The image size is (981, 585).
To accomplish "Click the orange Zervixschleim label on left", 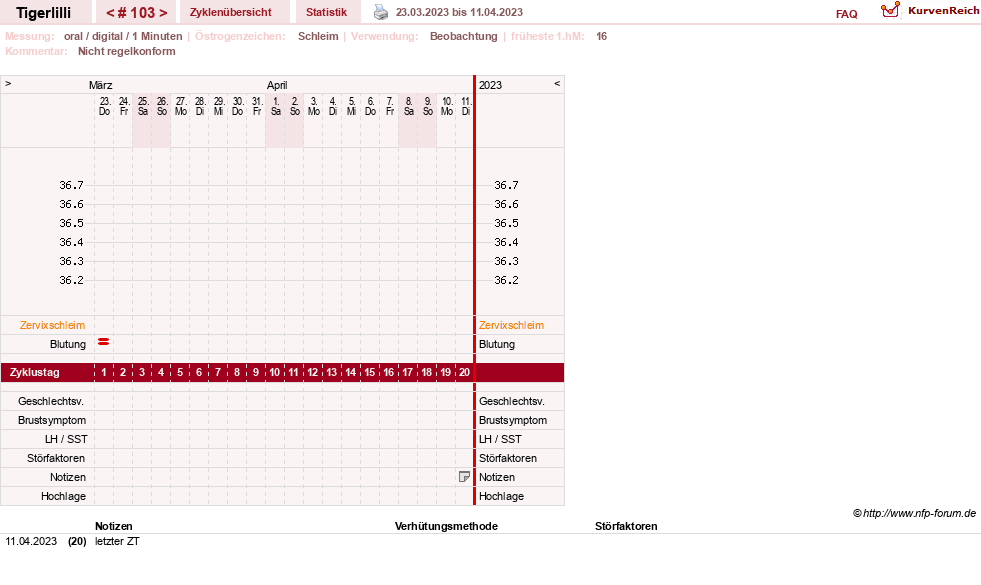I will (53, 325).
